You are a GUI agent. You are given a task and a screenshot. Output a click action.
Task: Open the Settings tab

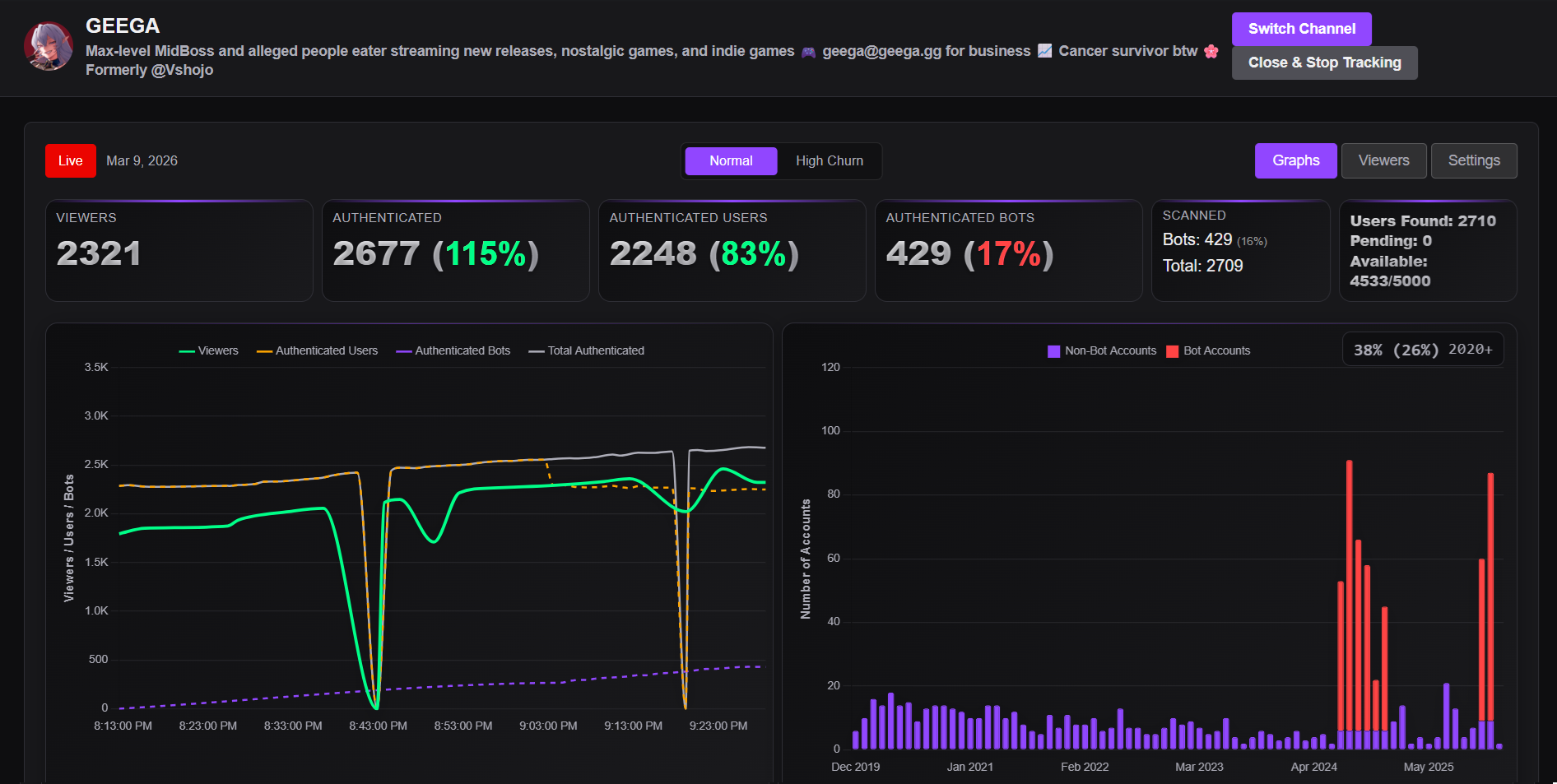(x=1474, y=160)
